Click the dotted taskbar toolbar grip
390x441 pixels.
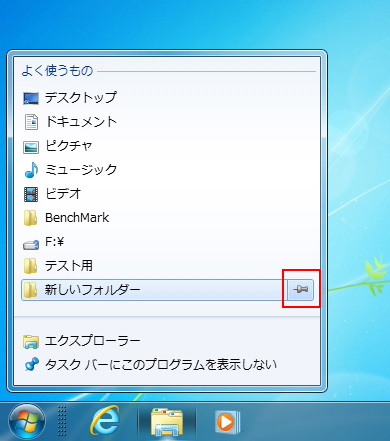coord(62,421)
